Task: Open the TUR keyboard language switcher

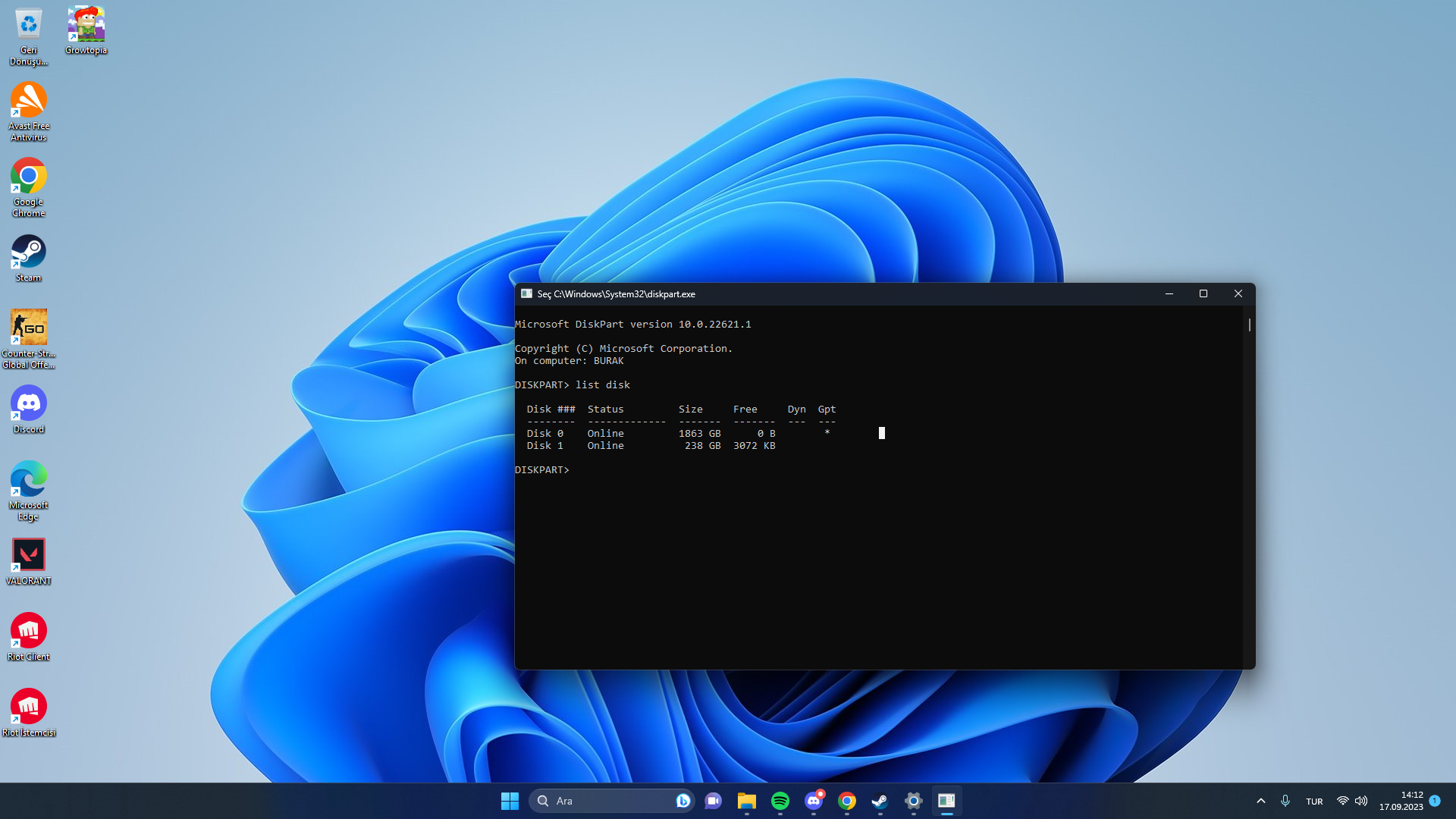Action: 1314,802
